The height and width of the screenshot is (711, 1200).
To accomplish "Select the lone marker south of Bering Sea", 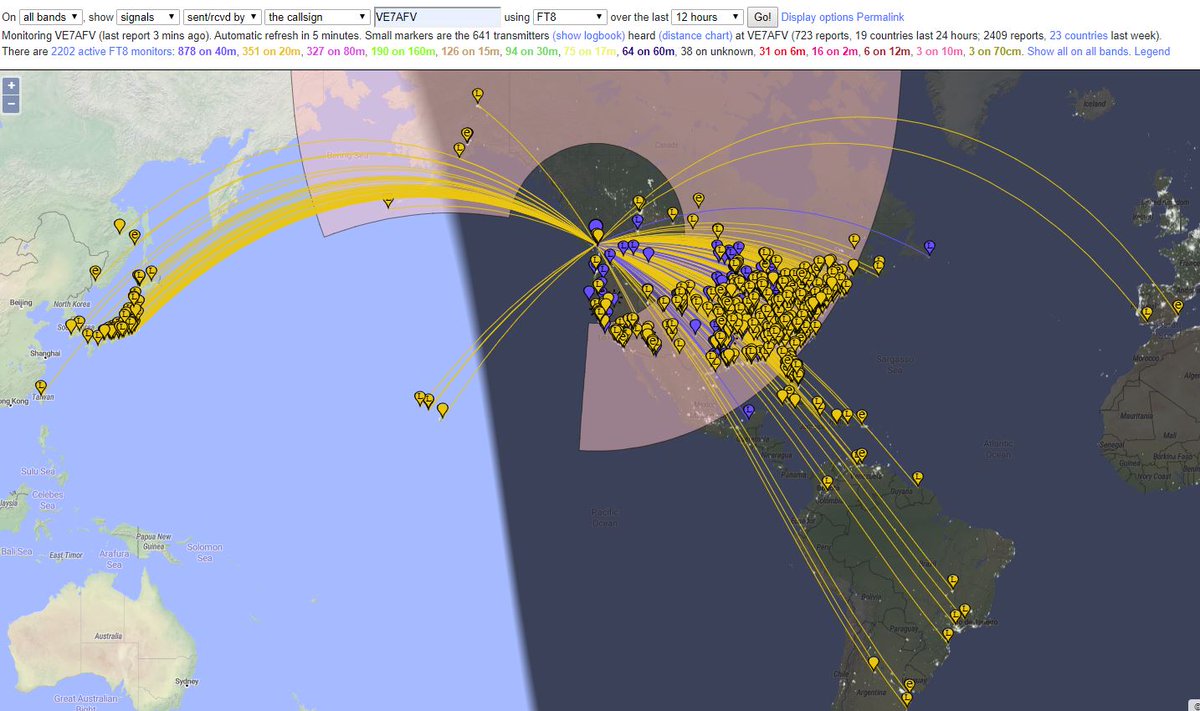I will coord(388,201).
